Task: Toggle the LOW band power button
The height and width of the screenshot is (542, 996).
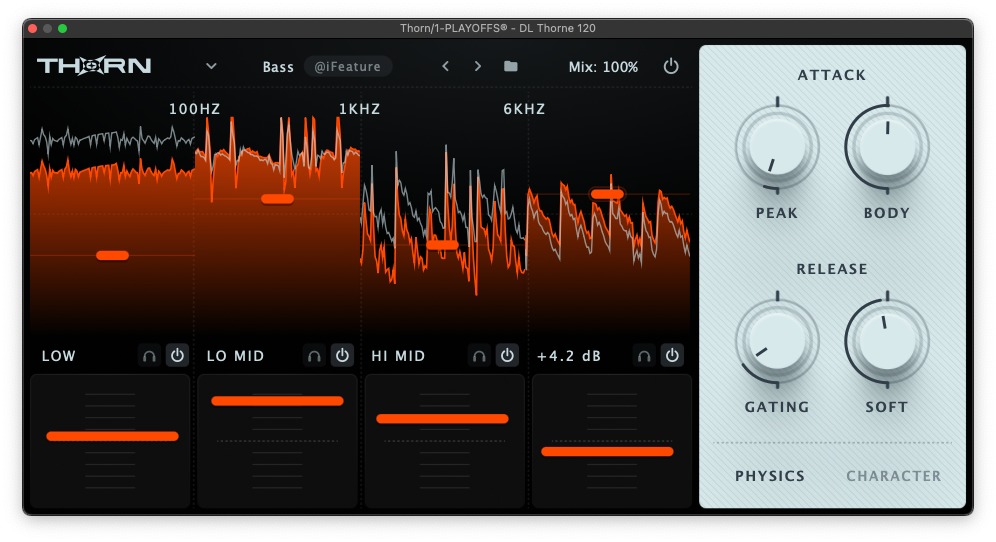Action: coord(177,356)
